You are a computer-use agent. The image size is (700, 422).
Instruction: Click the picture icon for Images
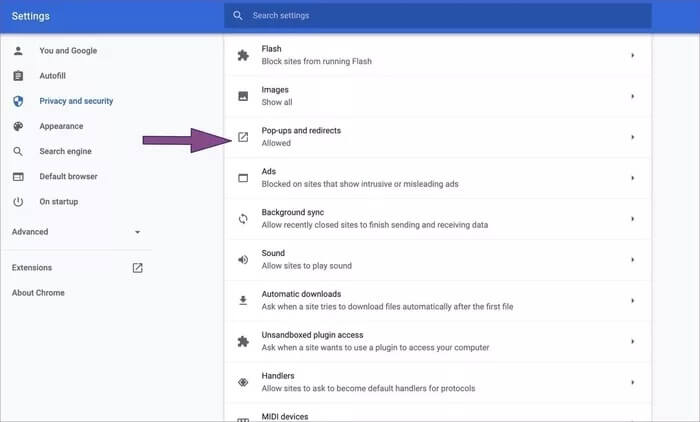[243, 96]
